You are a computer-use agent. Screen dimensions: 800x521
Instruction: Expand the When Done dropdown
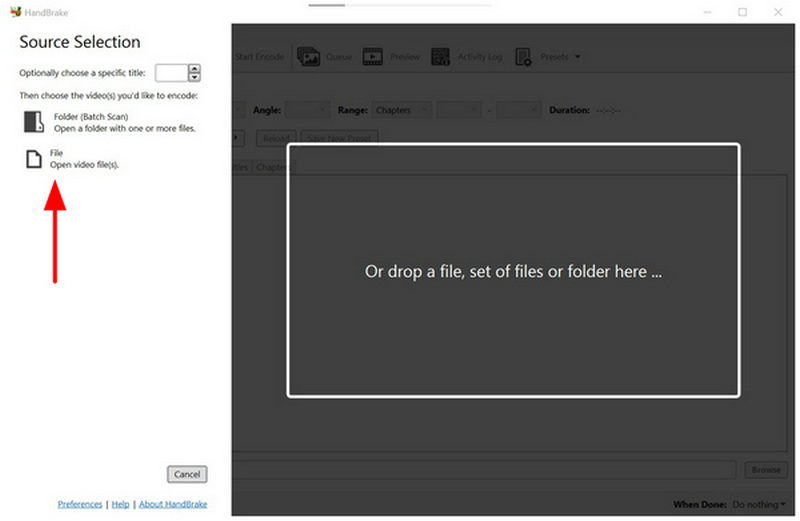click(x=766, y=504)
